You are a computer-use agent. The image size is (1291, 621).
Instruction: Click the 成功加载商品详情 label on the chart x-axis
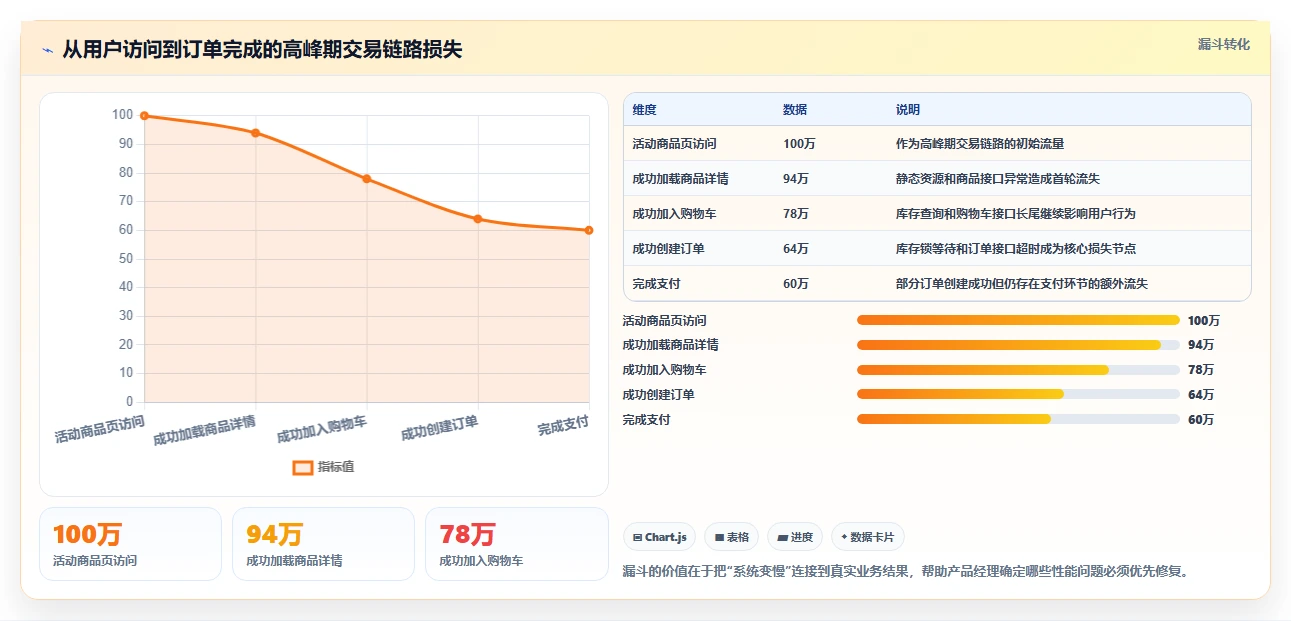[x=205, y=431]
